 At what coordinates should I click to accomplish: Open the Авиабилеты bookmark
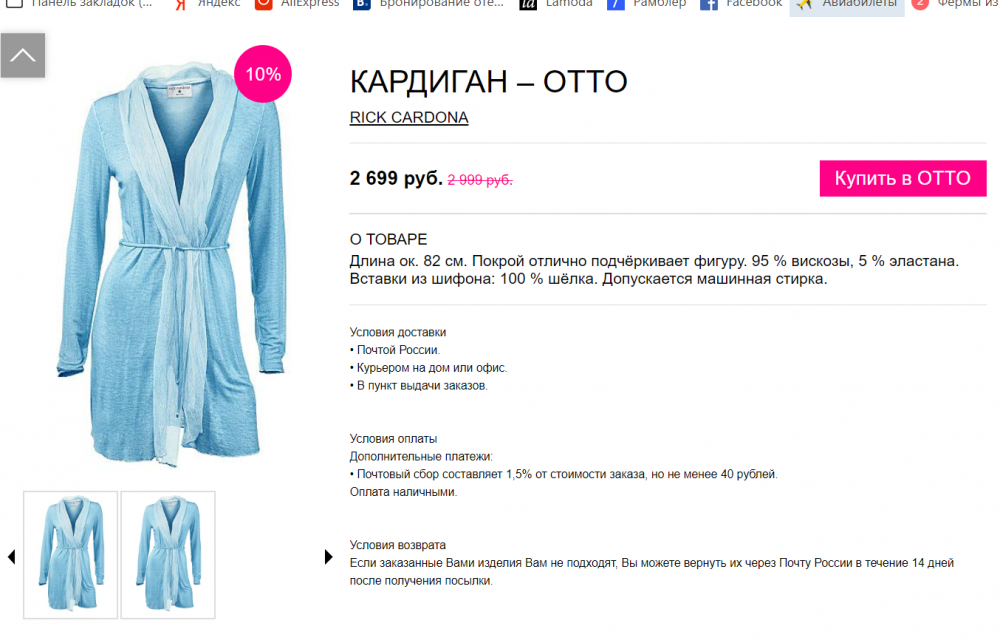pyautogui.click(x=846, y=5)
